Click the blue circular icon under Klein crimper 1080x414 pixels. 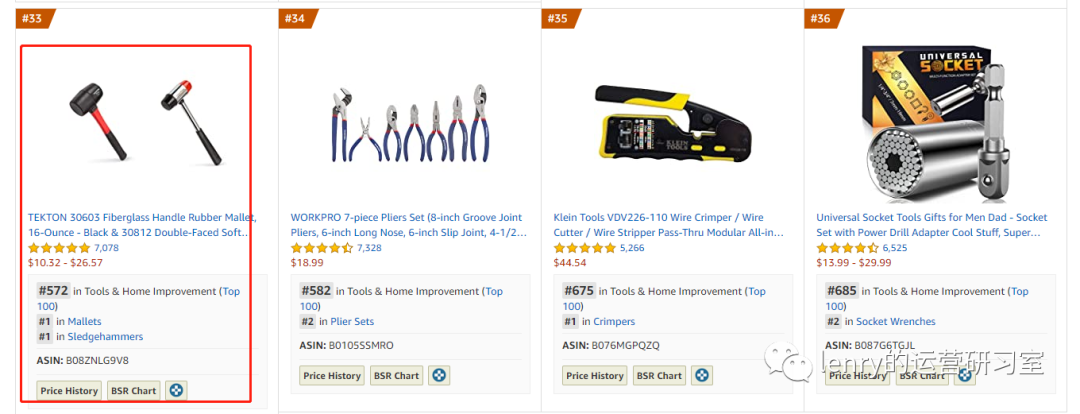pyautogui.click(x=702, y=376)
